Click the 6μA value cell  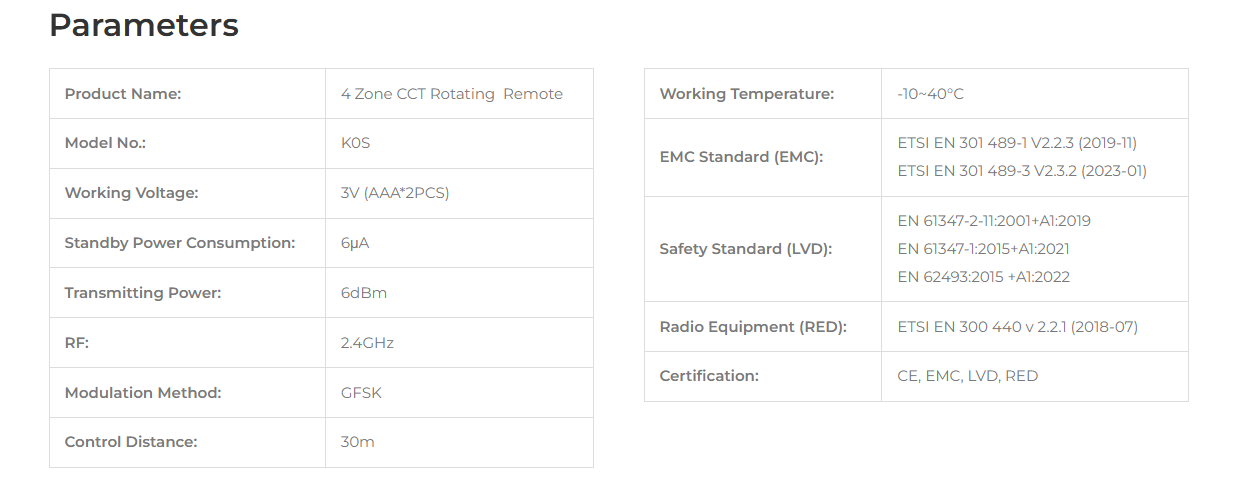click(x=459, y=243)
